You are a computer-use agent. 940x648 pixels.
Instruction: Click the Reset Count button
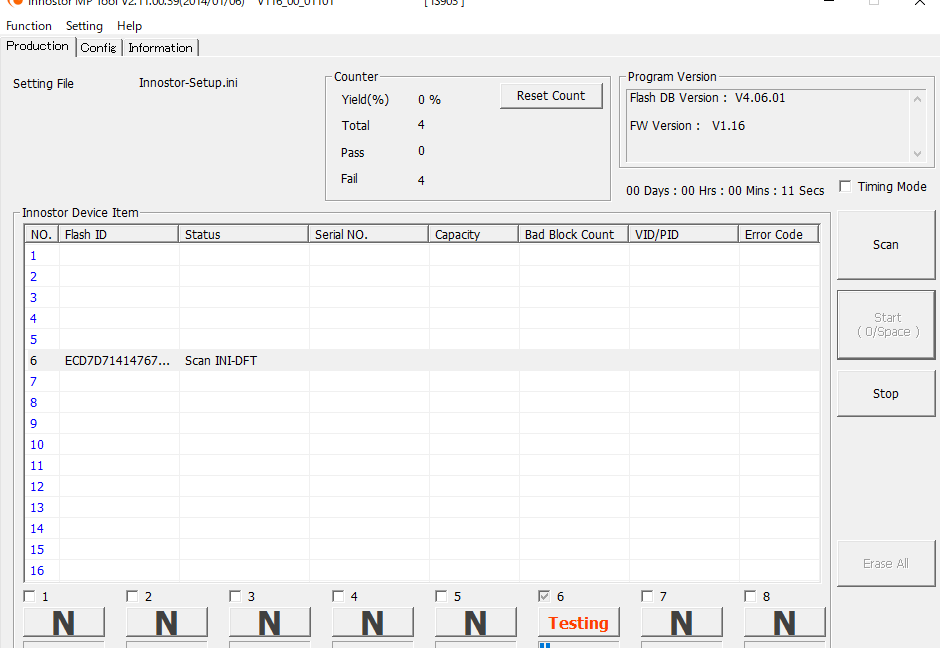tap(551, 96)
